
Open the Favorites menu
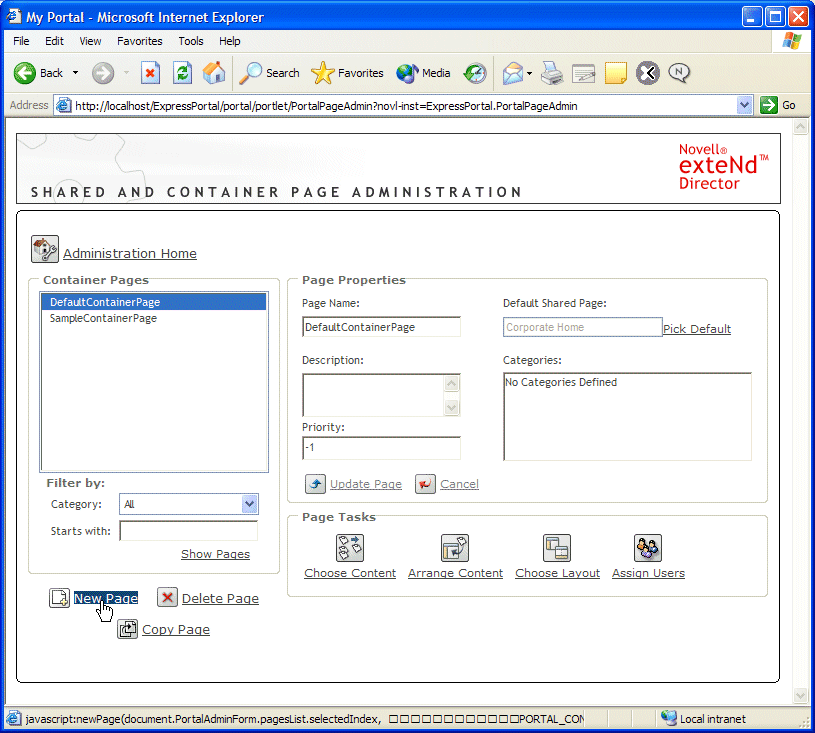tap(139, 41)
